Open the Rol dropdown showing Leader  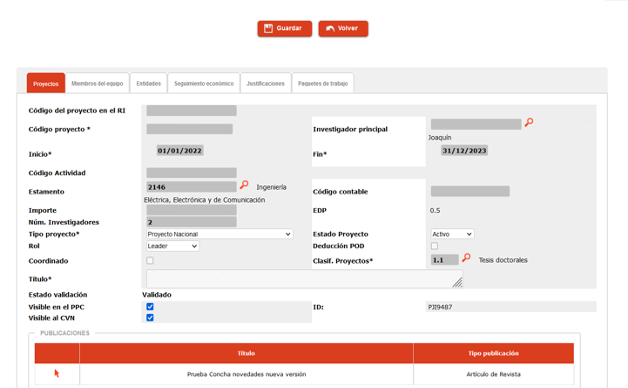point(173,246)
